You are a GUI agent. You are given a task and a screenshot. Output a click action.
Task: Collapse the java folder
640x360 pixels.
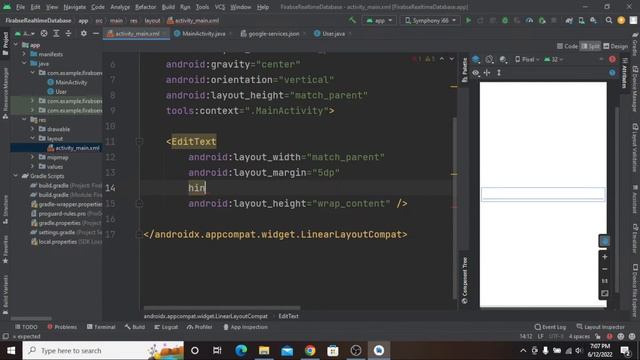(x=24, y=64)
